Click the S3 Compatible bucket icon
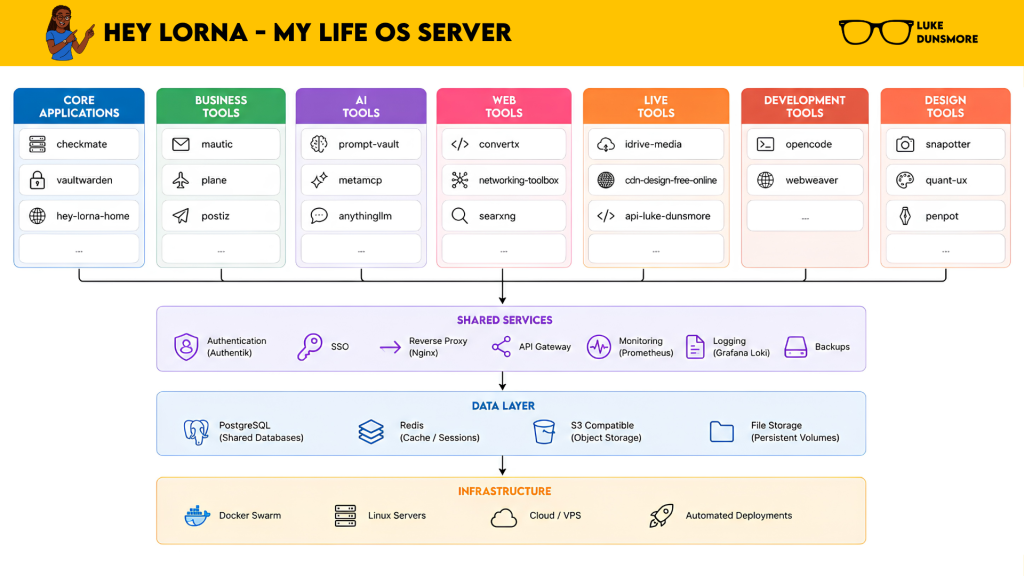 tap(544, 432)
